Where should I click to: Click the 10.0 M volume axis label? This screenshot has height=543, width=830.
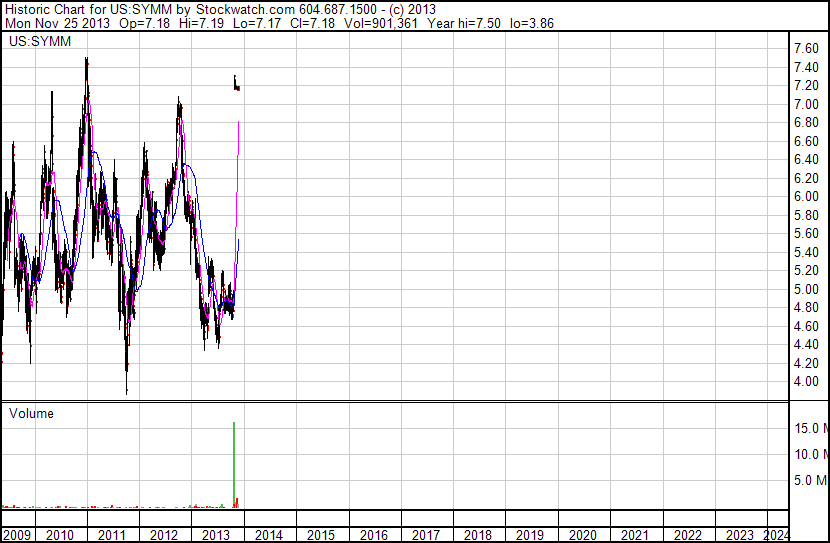(x=811, y=454)
